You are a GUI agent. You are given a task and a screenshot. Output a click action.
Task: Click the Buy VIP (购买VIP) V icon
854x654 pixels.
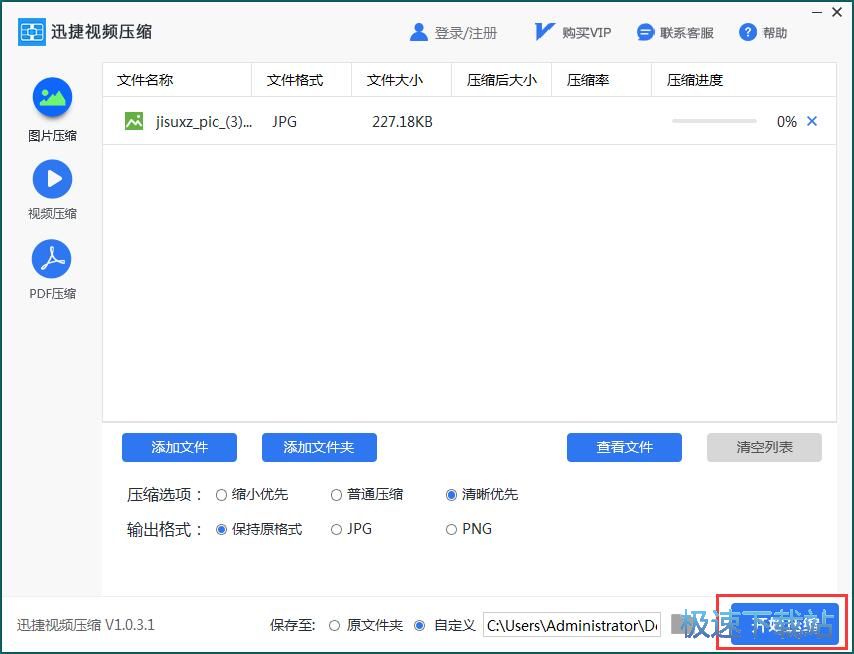click(544, 32)
